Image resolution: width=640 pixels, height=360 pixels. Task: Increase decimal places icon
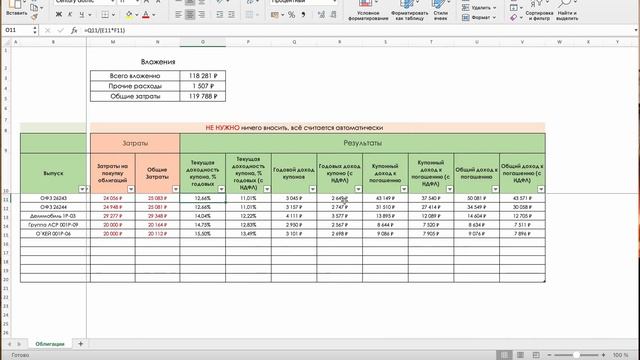(322, 15)
